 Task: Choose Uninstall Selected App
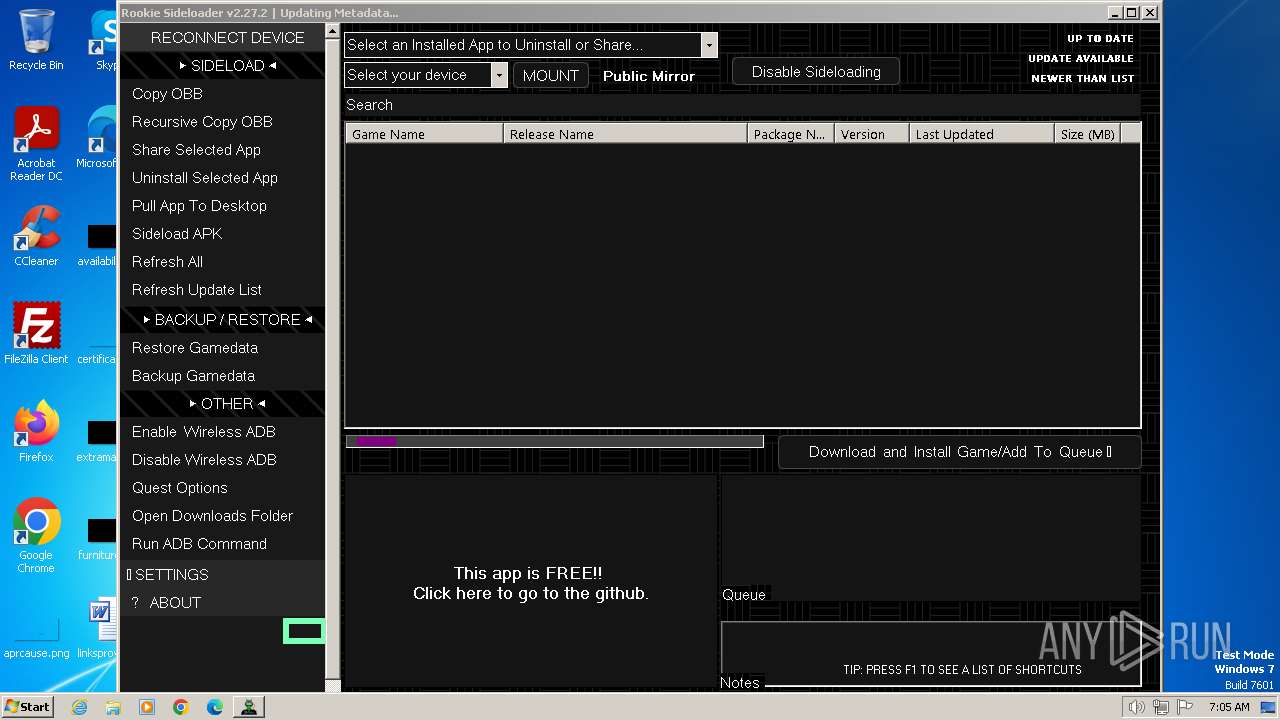click(x=223, y=178)
